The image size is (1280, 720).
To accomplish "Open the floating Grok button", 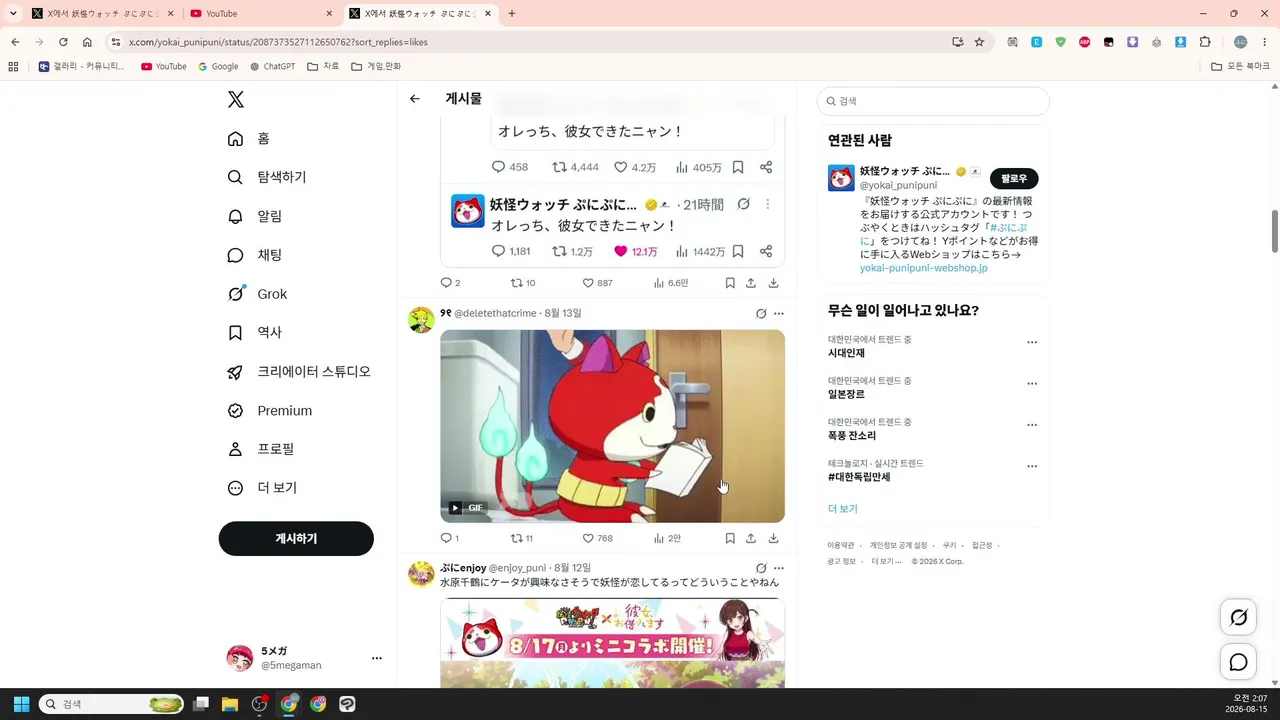I will (x=1238, y=617).
